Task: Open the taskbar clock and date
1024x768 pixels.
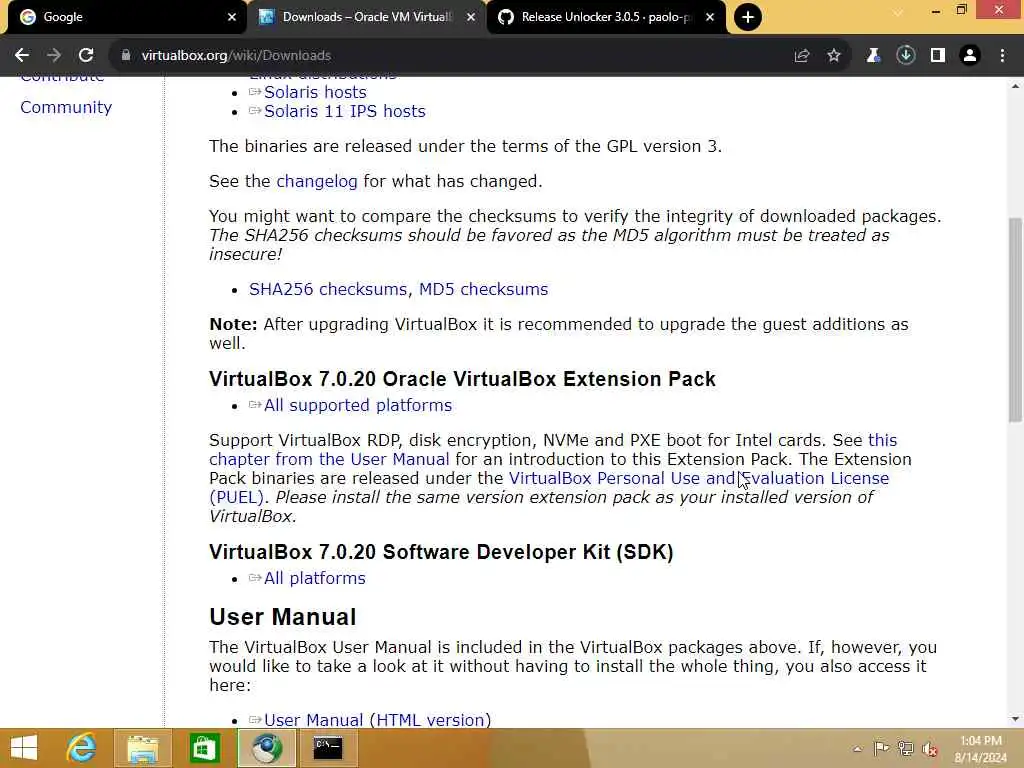Action: tap(980, 749)
